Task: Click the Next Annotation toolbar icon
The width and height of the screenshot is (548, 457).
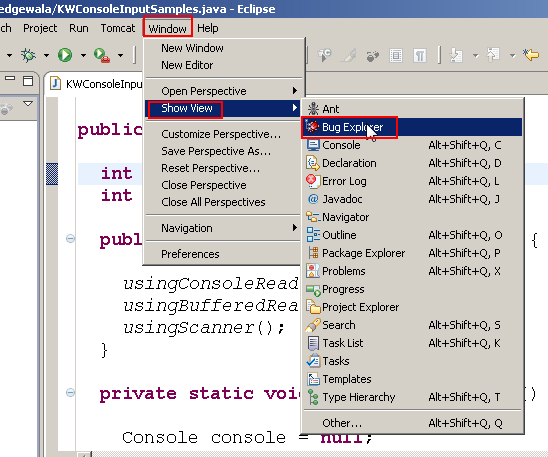Action: tap(456, 55)
